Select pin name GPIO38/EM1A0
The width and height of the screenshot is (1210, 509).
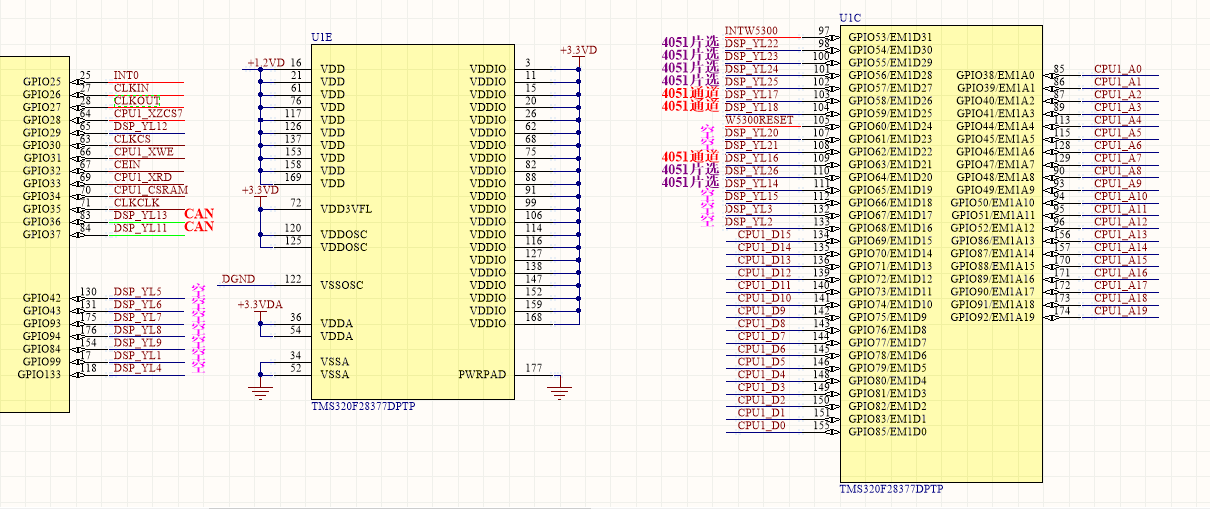coord(996,76)
